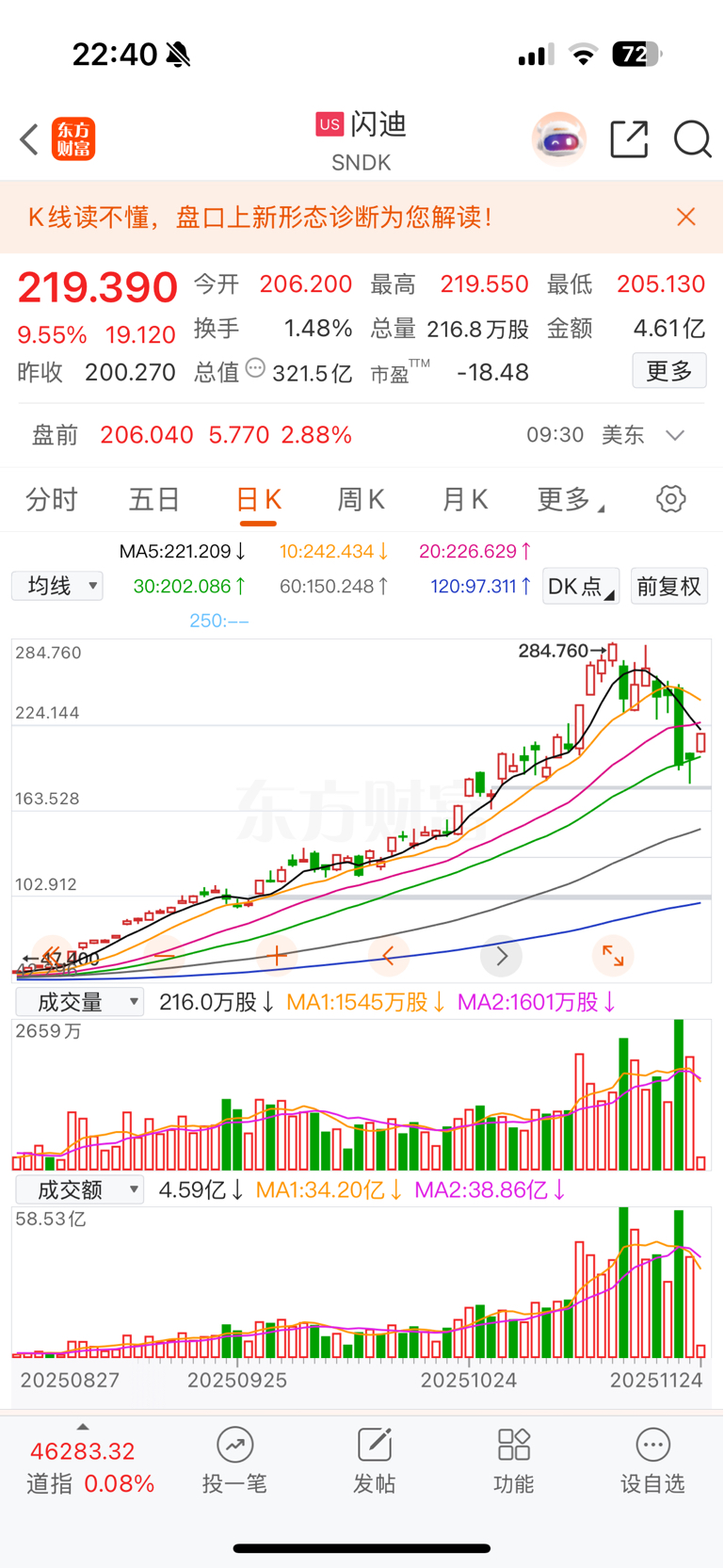Expand the 盘前 pre-market chevron

pyautogui.click(x=674, y=435)
